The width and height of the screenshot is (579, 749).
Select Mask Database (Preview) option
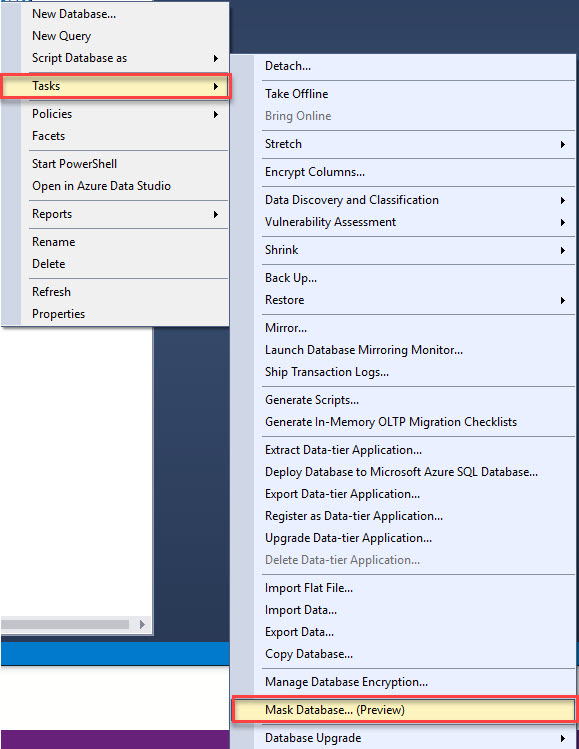(x=404, y=710)
